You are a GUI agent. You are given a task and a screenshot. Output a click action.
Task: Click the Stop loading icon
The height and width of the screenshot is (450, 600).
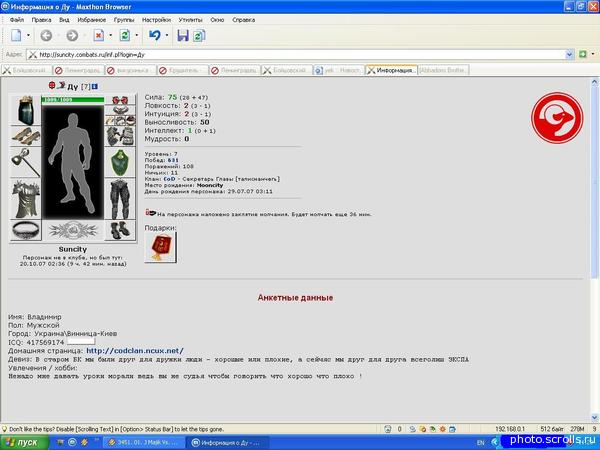(99, 36)
